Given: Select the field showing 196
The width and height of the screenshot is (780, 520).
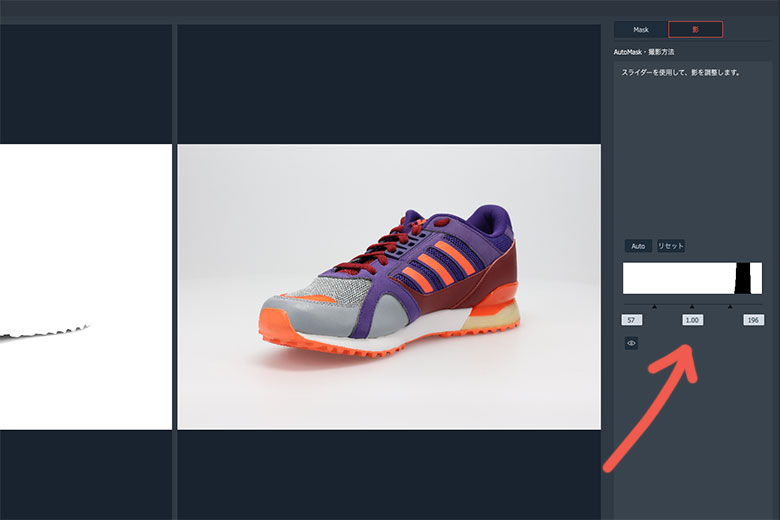Looking at the screenshot, I should (x=754, y=320).
